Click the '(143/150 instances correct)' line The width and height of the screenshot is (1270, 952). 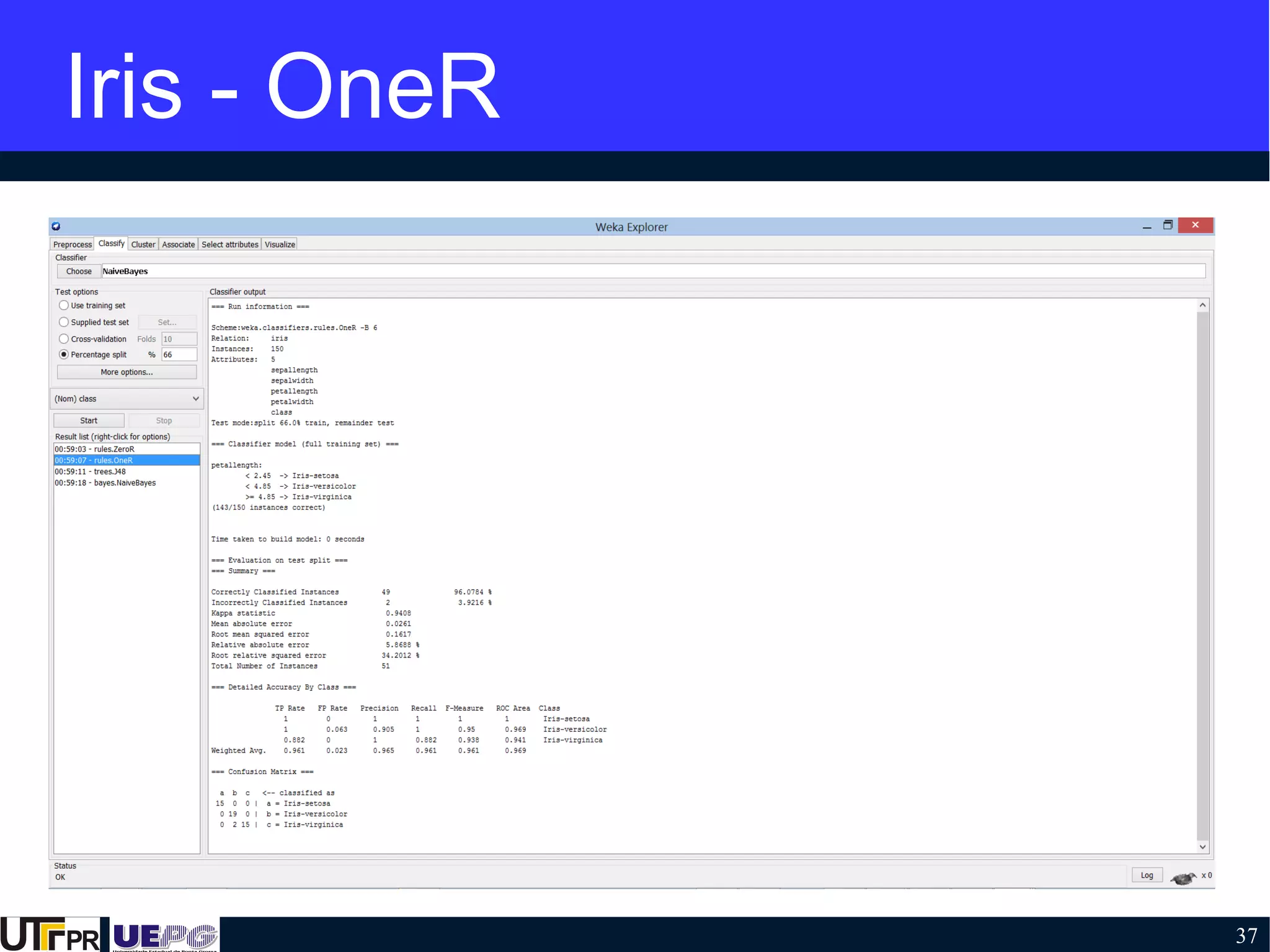pos(269,507)
